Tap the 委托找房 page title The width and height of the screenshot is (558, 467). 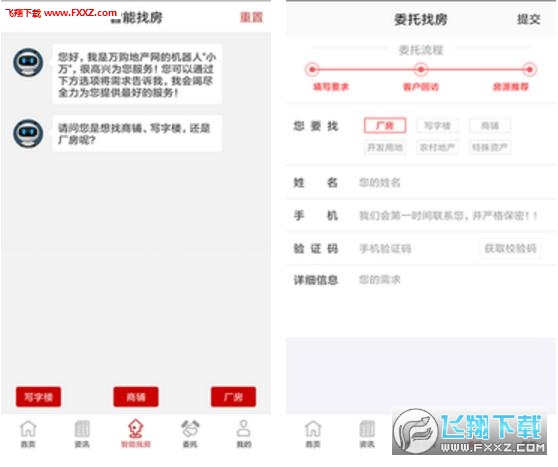tap(421, 19)
